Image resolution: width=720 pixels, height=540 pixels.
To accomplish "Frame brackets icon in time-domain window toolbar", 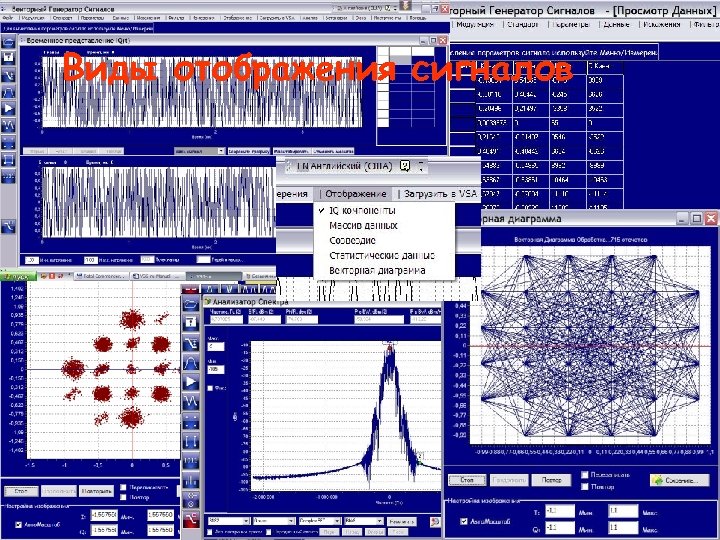I will [8, 159].
